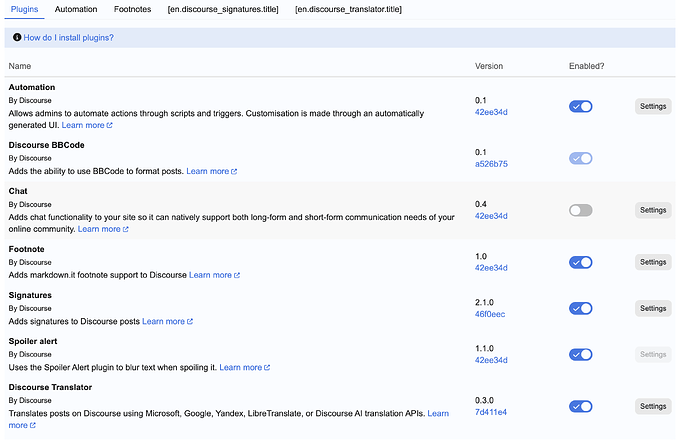The image size is (690, 444).
Task: Click external-link icon after Signatures Learn more
Action: click(x=190, y=322)
